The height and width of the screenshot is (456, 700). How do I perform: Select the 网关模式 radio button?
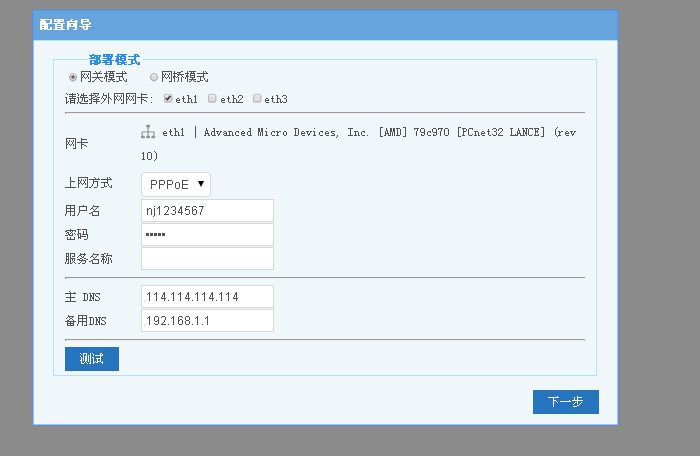pyautogui.click(x=73, y=77)
